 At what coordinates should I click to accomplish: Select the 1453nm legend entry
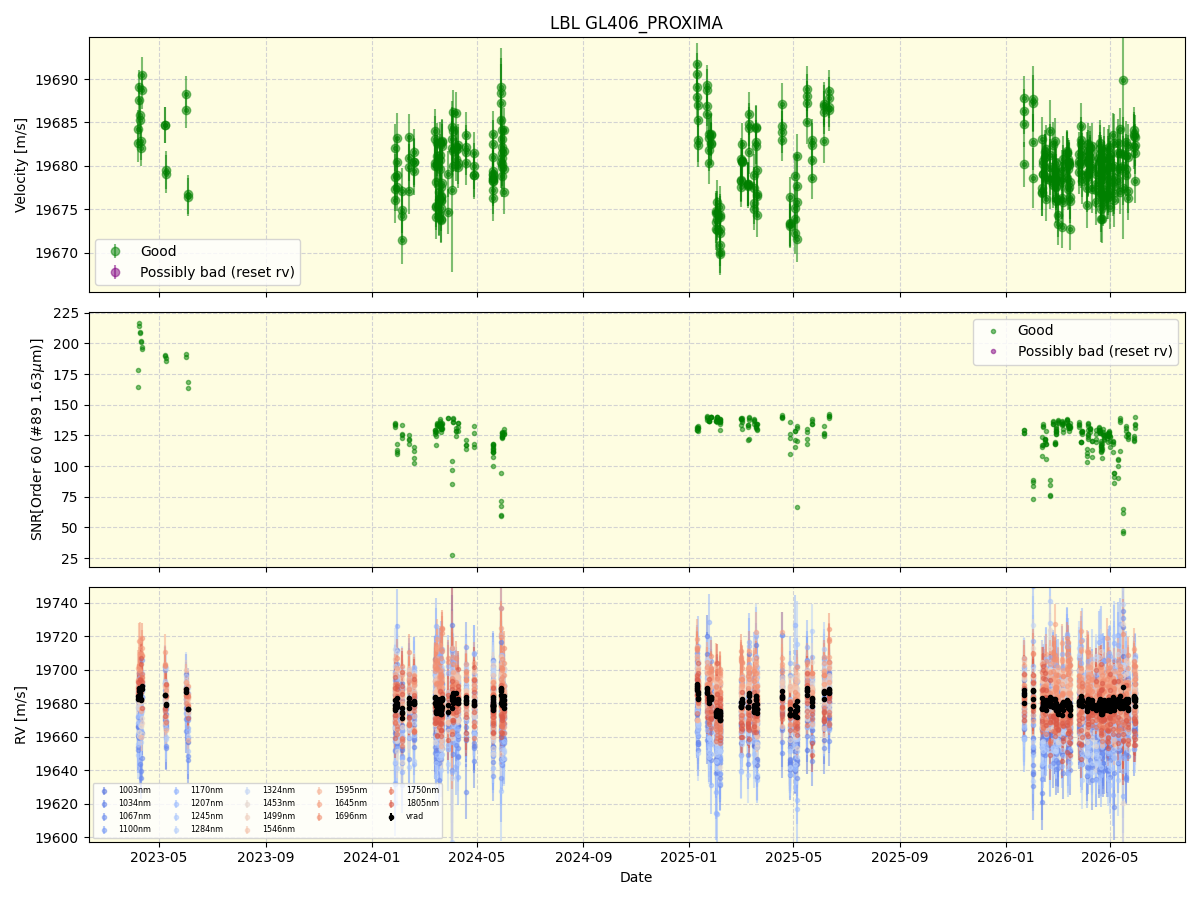[x=278, y=803]
